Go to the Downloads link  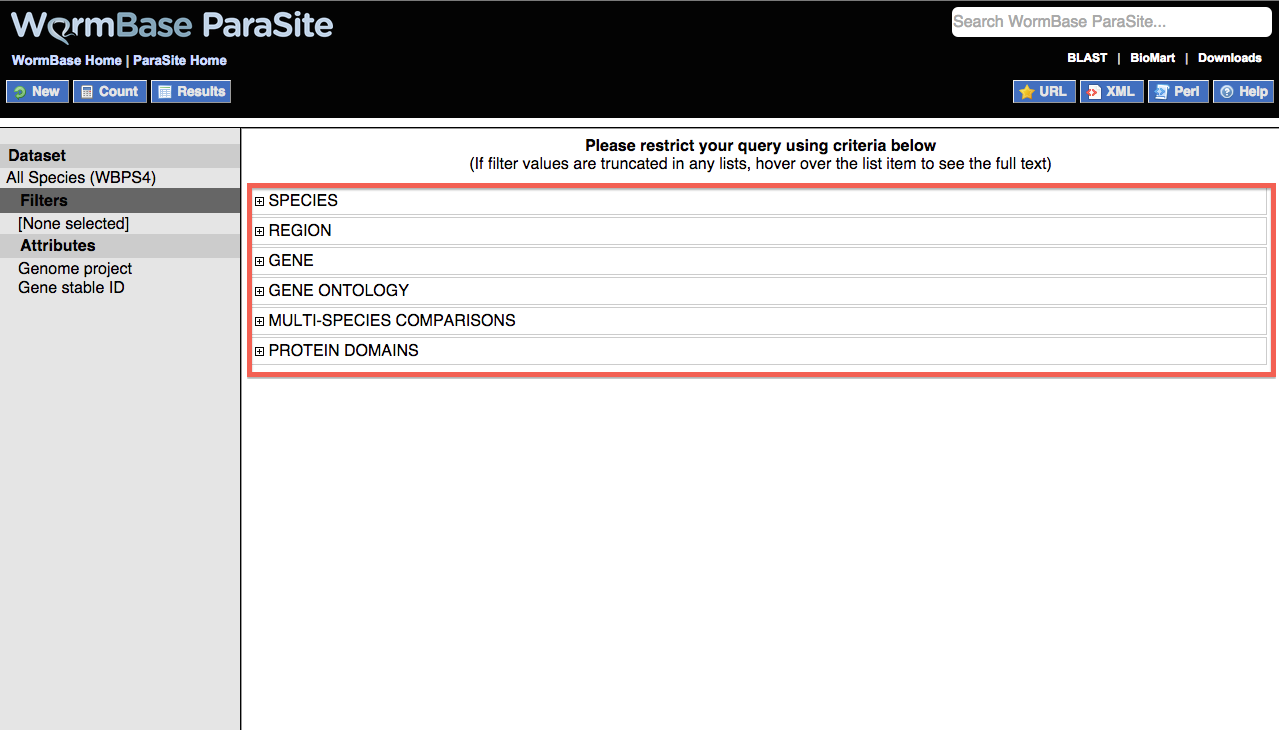1229,58
